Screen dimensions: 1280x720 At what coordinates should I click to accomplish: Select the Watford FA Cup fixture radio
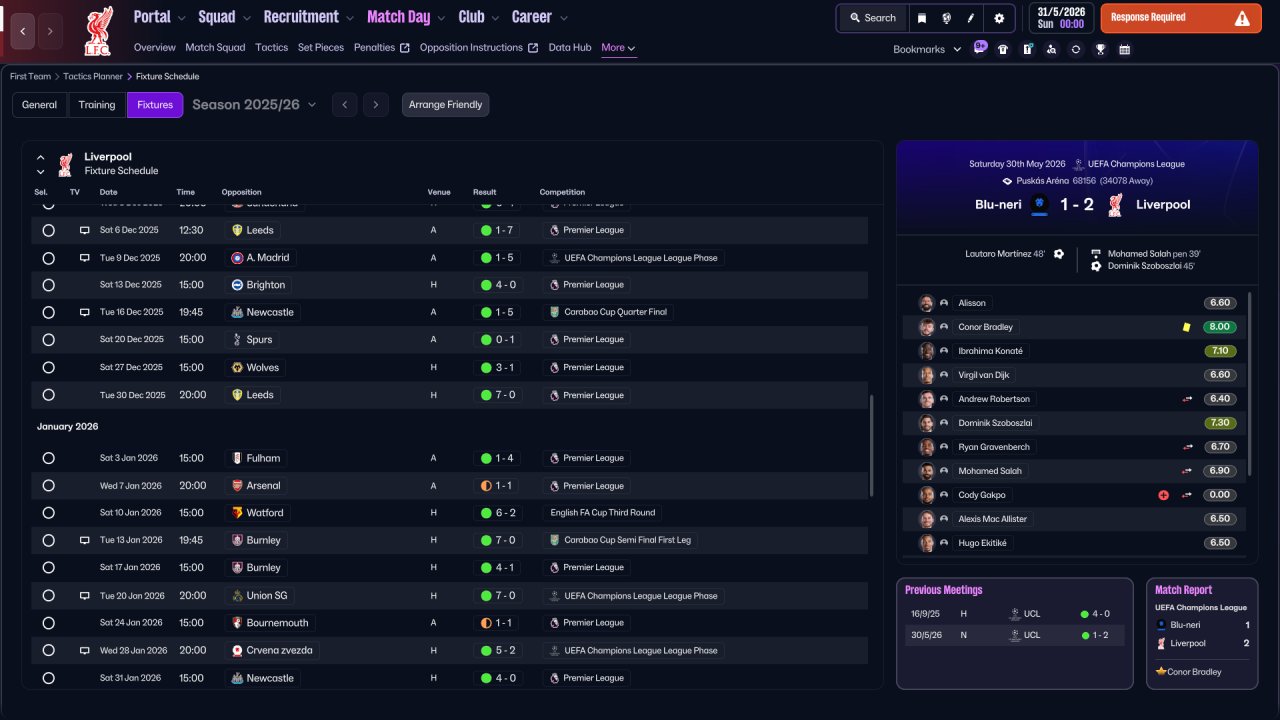point(48,513)
